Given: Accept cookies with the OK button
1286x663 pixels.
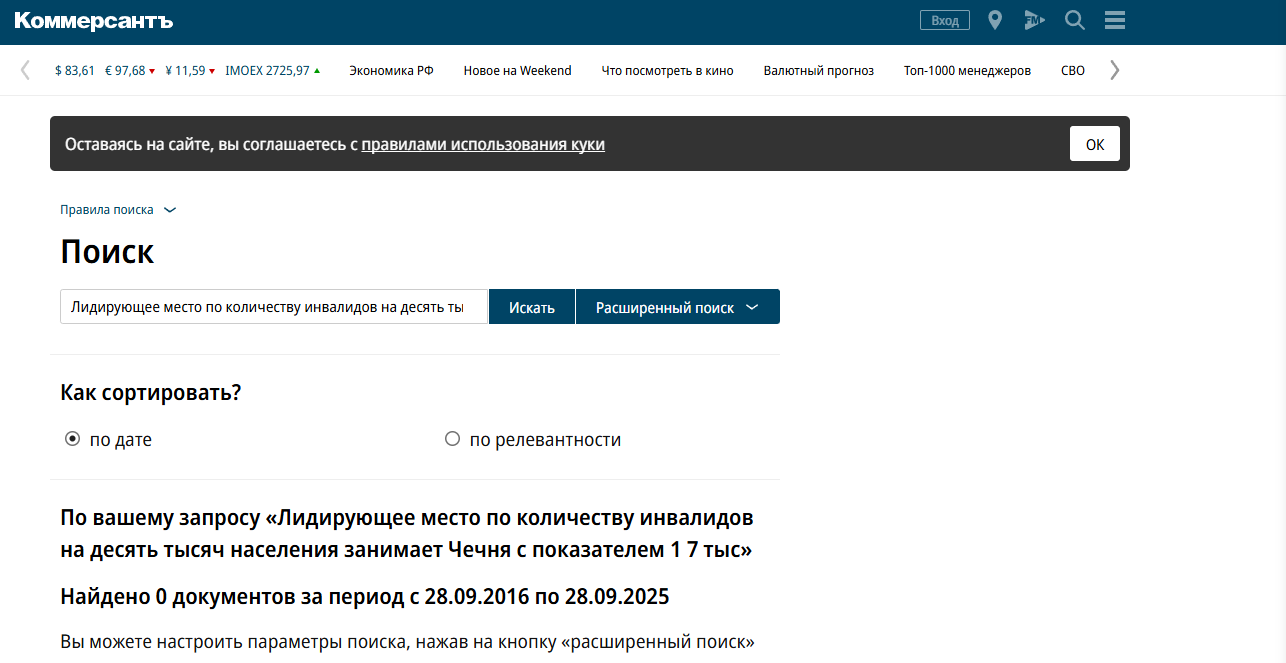Looking at the screenshot, I should click(x=1094, y=144).
